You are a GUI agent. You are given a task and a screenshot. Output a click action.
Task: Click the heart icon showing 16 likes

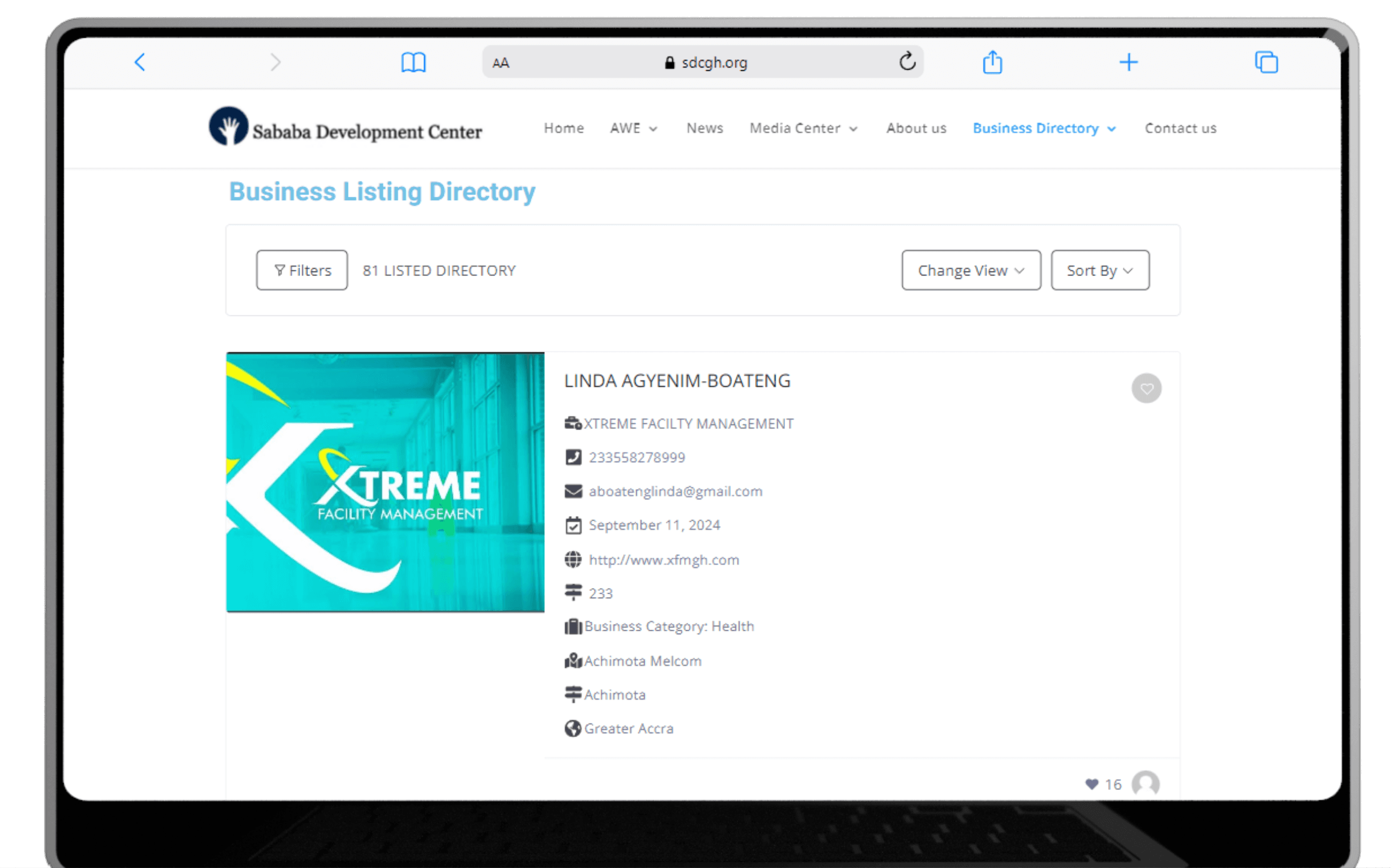1091,784
